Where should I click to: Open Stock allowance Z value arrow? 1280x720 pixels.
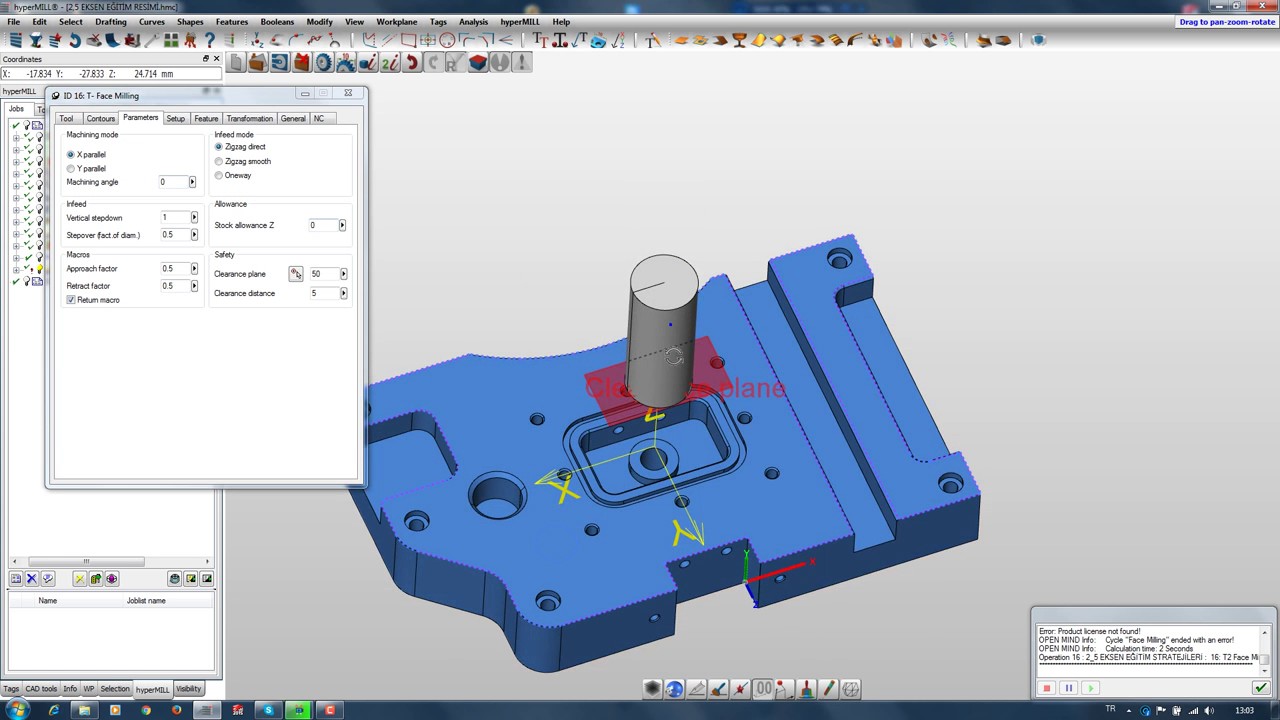[x=342, y=225]
